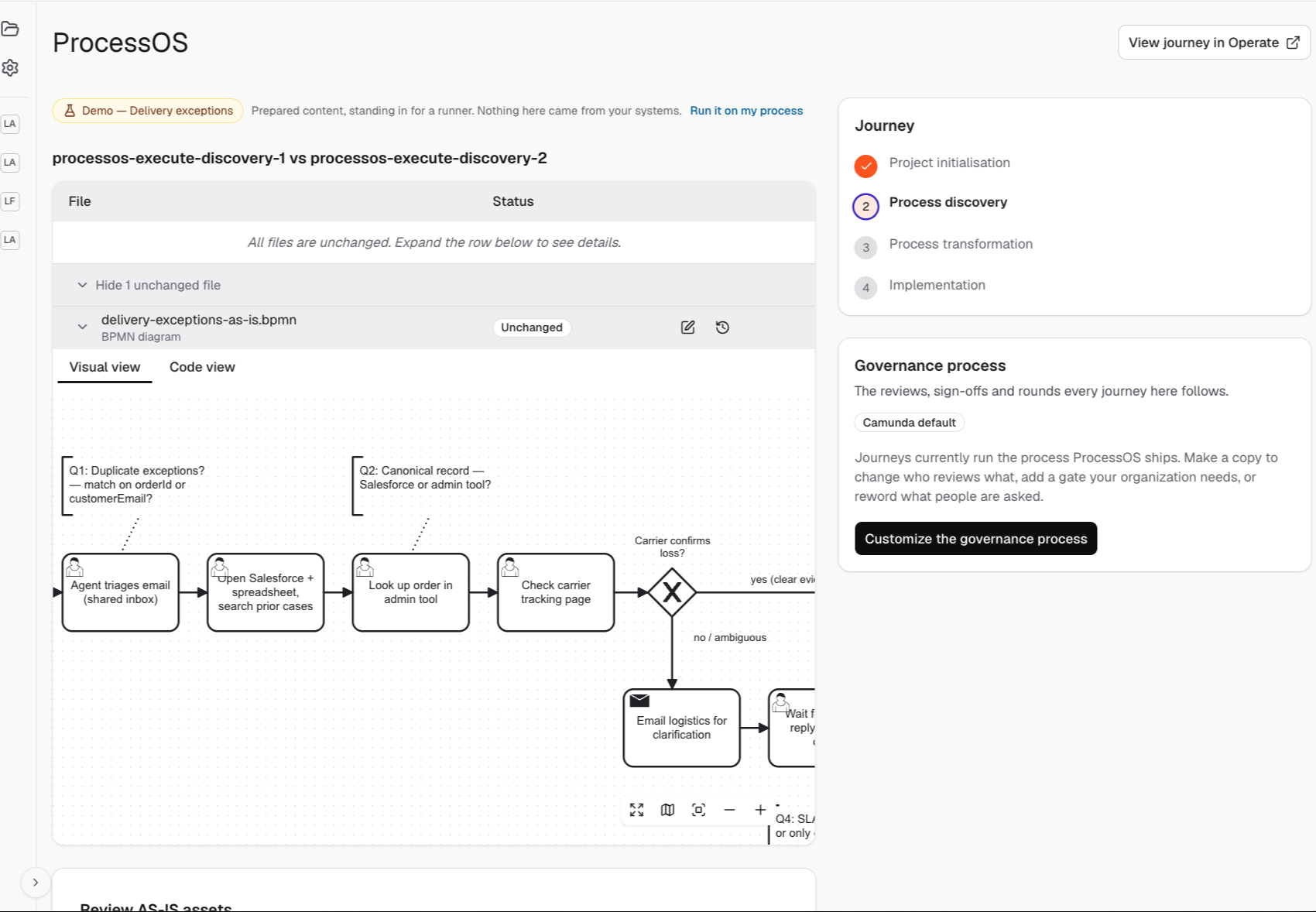Zoom in on the BPMN diagram
Image resolution: width=1316 pixels, height=912 pixels.
(760, 810)
